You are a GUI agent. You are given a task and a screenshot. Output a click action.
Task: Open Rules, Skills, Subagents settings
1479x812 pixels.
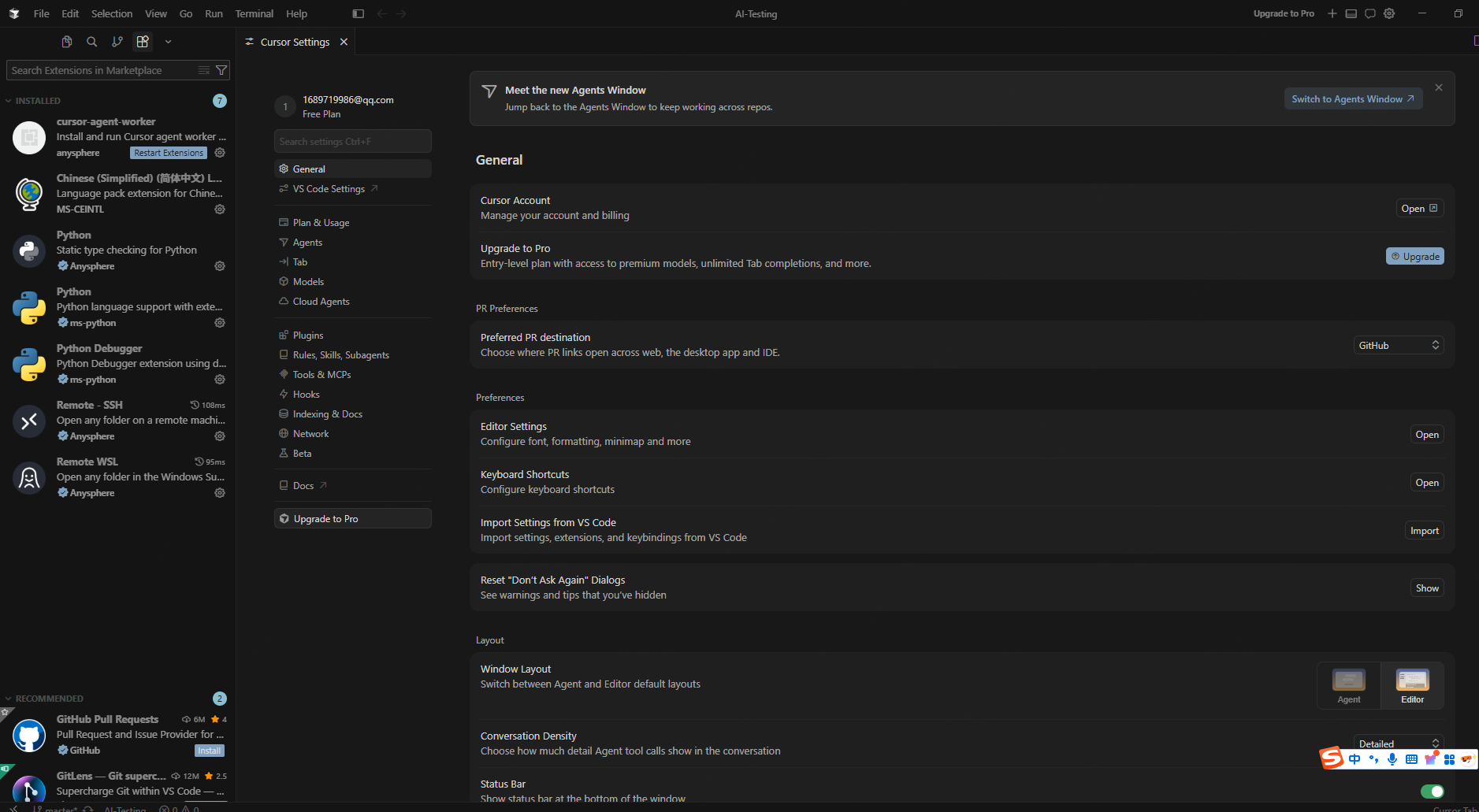353,355
